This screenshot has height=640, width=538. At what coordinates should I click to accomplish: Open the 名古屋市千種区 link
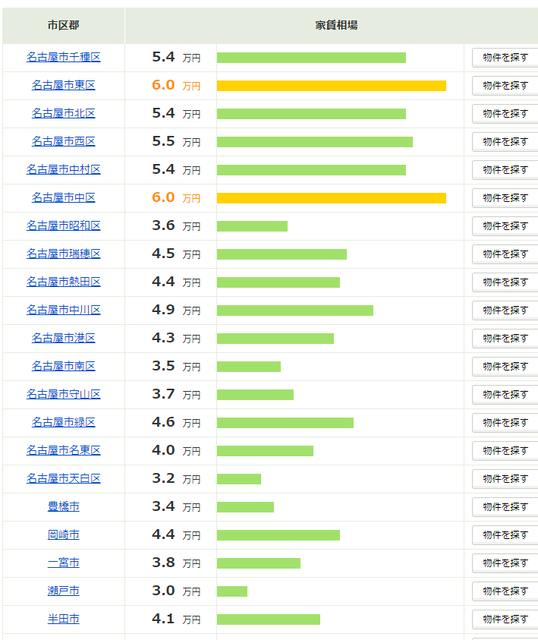click(63, 57)
